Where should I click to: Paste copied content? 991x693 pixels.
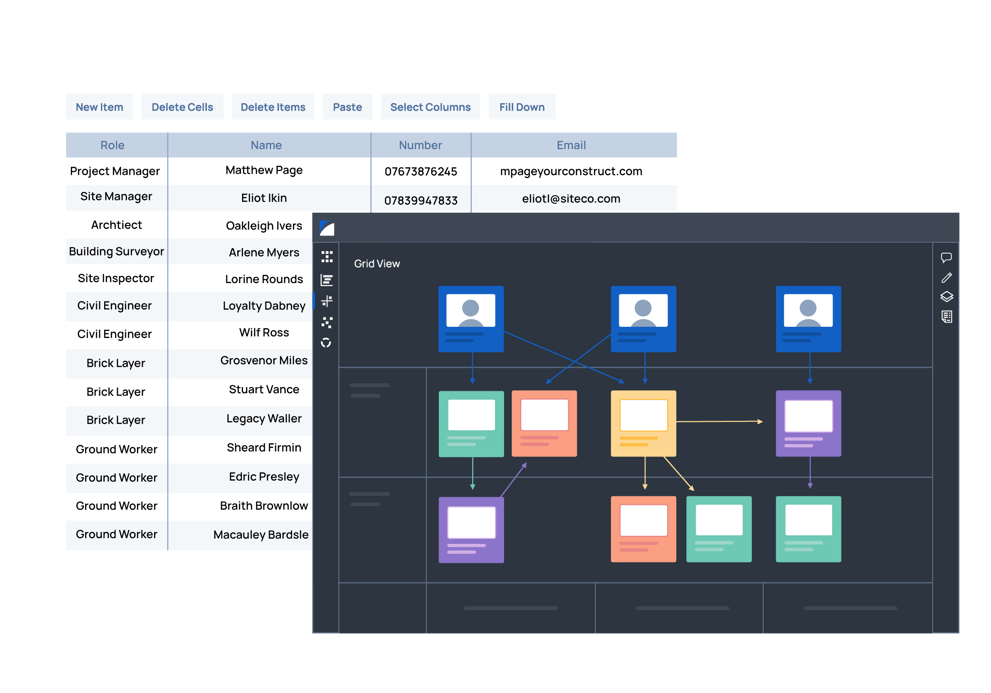347,107
